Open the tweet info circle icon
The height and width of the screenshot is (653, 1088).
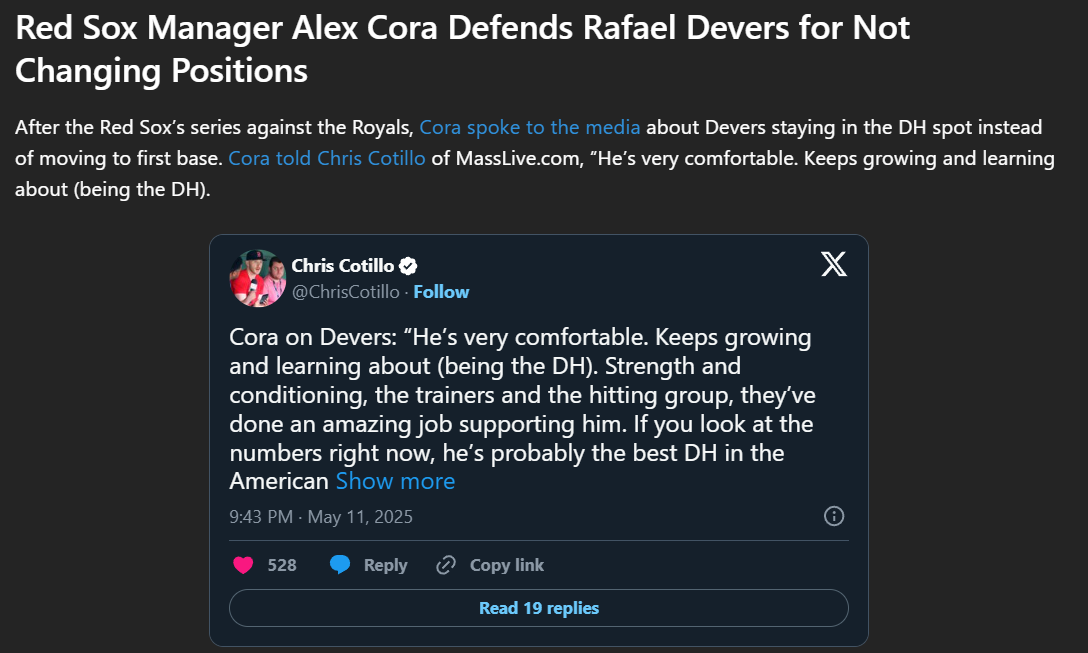833,516
